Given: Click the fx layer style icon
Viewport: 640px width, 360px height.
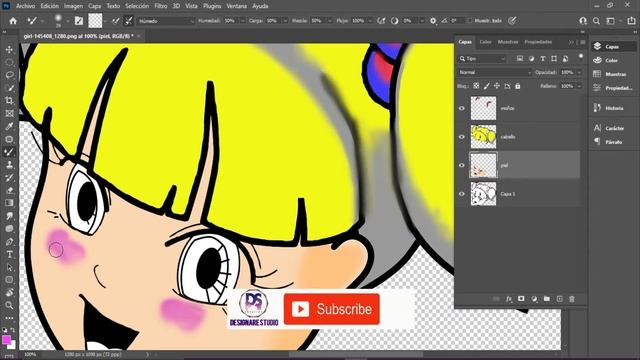Looking at the screenshot, I should coord(509,299).
